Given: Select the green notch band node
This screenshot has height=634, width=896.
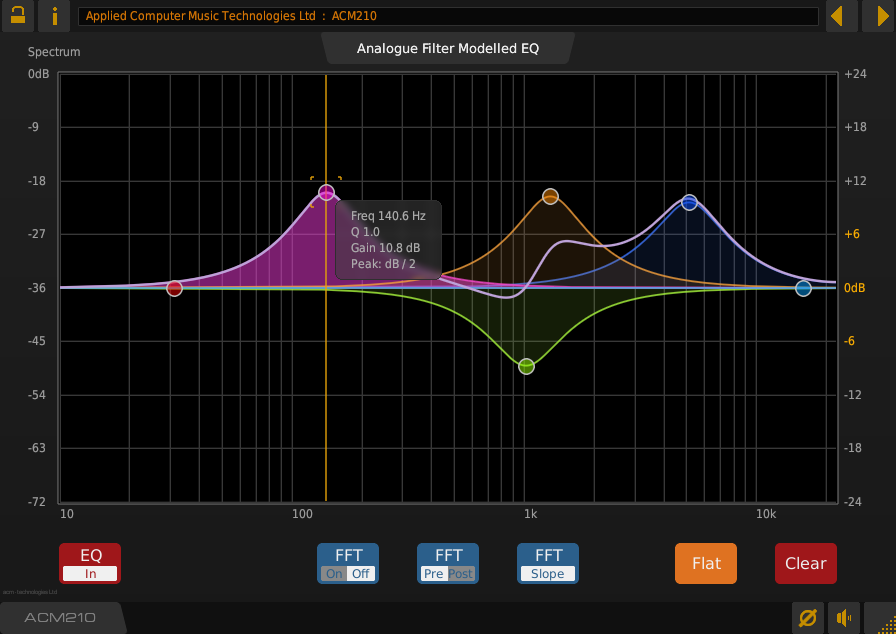Looking at the screenshot, I should click(x=526, y=366).
